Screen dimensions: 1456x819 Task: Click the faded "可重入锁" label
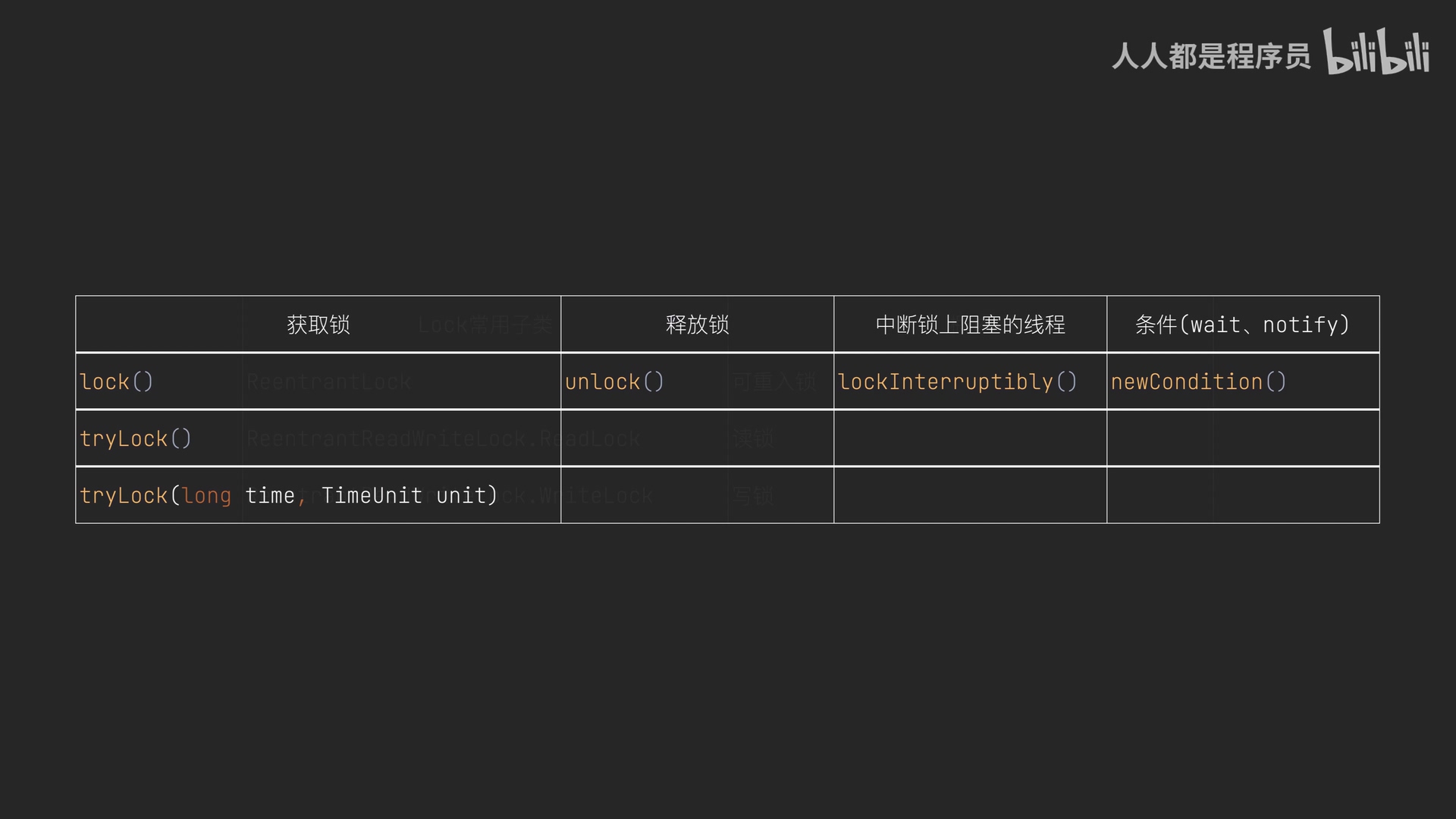[x=773, y=381]
